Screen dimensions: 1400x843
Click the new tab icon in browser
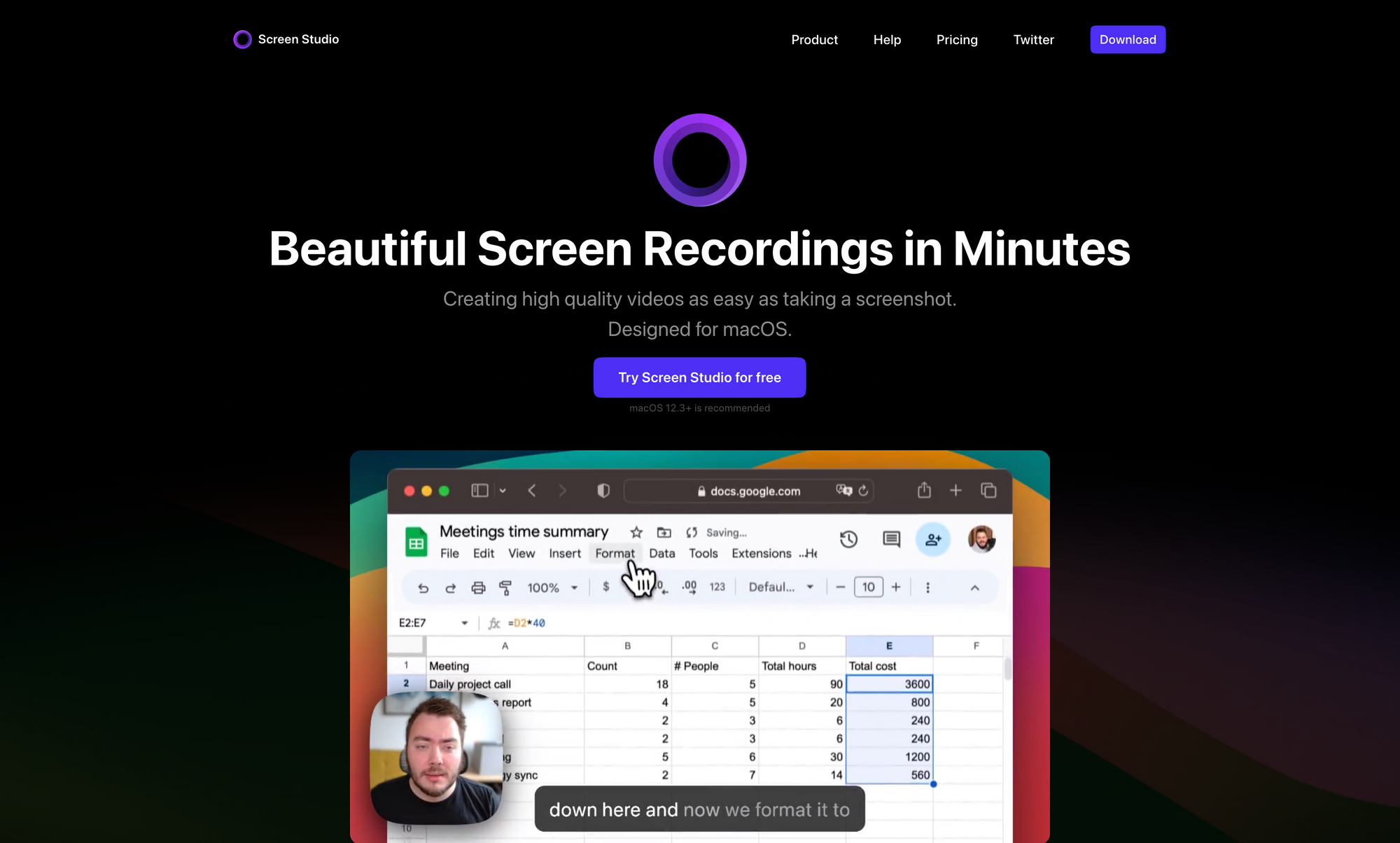[955, 490]
